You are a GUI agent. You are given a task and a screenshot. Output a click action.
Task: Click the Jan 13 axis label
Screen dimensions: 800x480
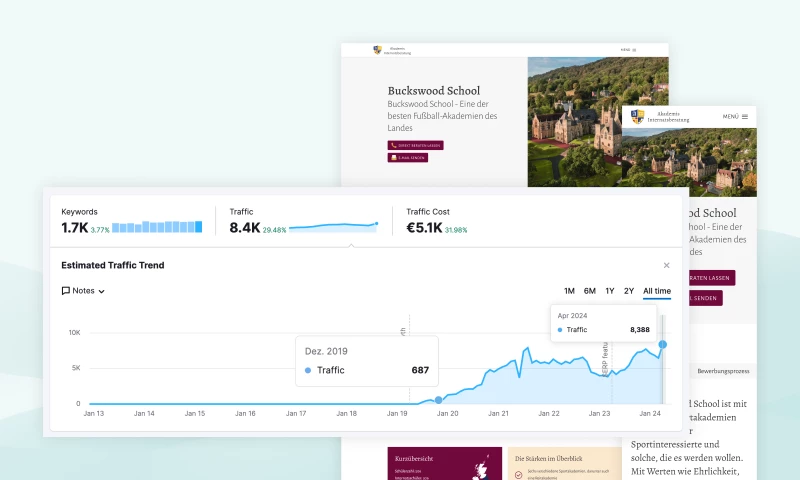(x=93, y=413)
